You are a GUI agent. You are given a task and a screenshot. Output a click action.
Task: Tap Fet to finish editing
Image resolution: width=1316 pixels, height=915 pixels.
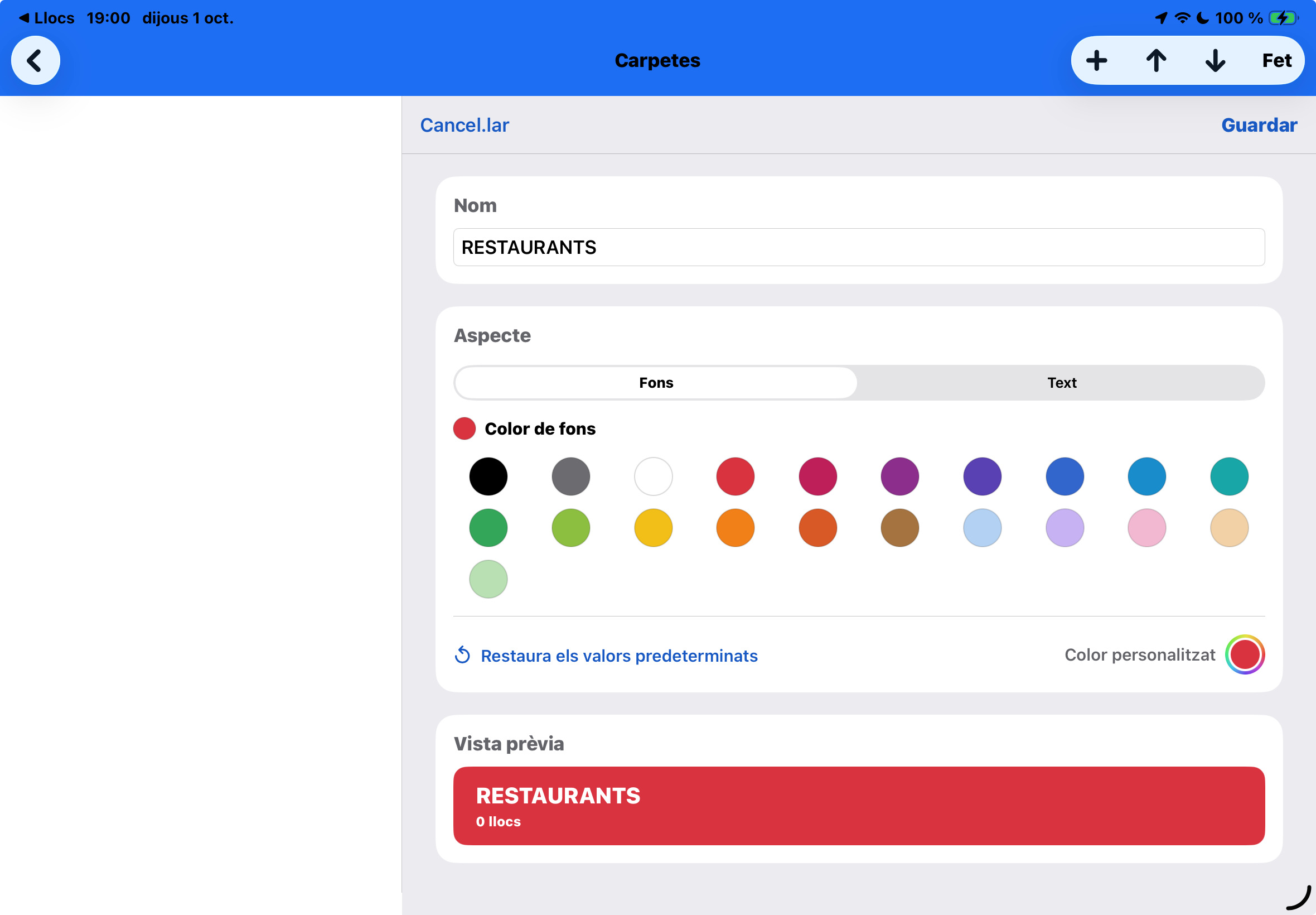1276,60
